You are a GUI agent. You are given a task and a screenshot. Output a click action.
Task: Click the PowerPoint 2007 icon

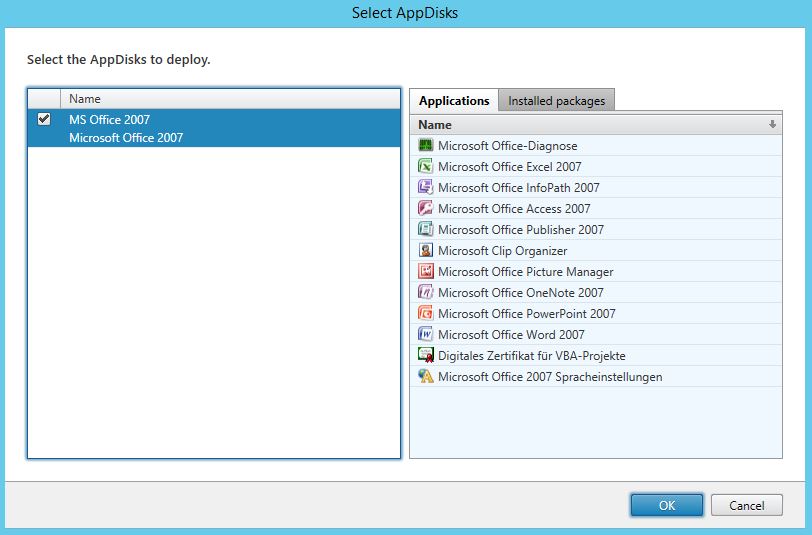(x=425, y=314)
